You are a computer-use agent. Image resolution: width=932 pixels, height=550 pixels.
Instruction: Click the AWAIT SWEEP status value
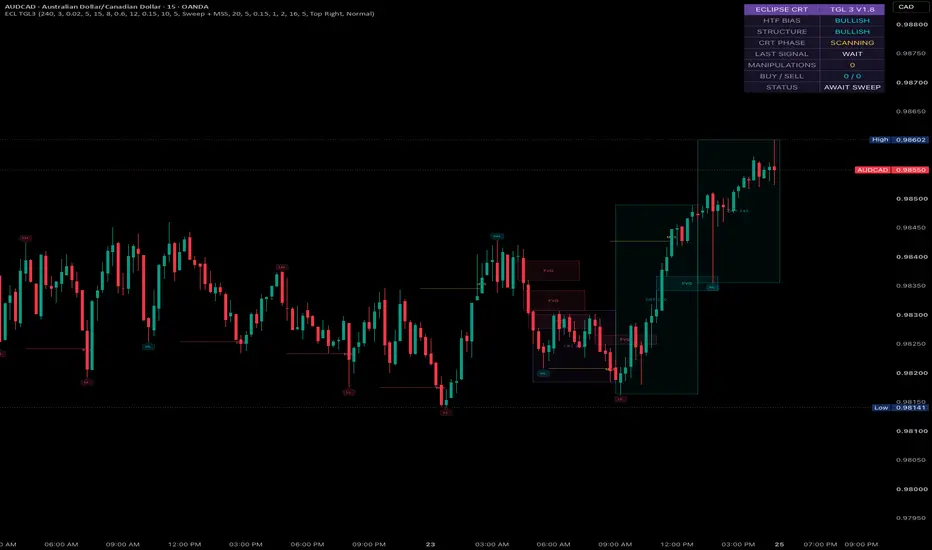(852, 87)
